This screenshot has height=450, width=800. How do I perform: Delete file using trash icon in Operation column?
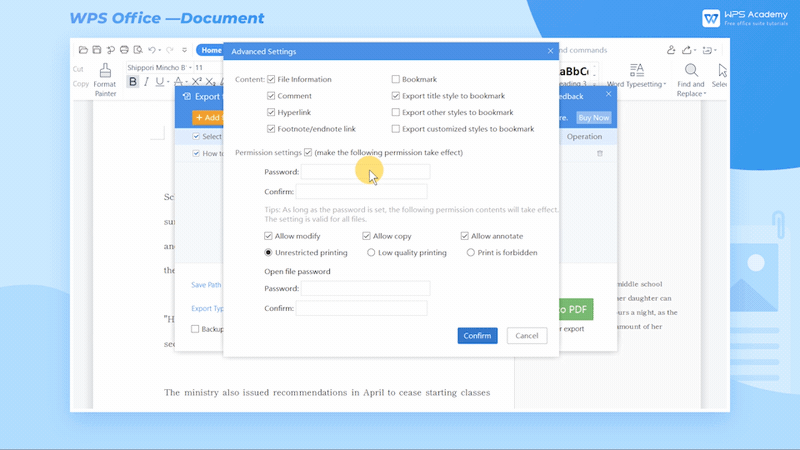click(x=600, y=153)
